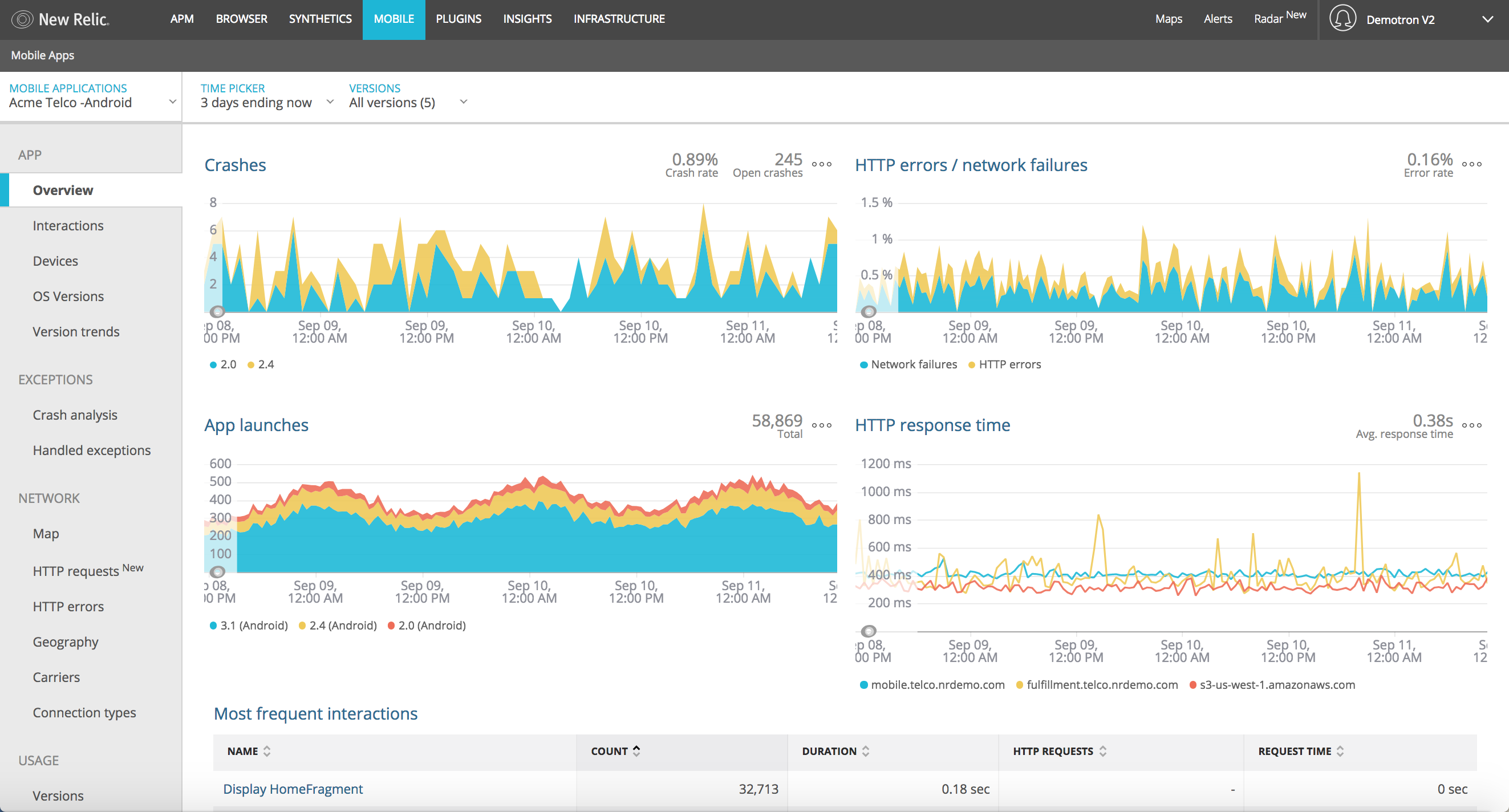
Task: Click the HTTP errors / network failures title
Action: (x=971, y=165)
